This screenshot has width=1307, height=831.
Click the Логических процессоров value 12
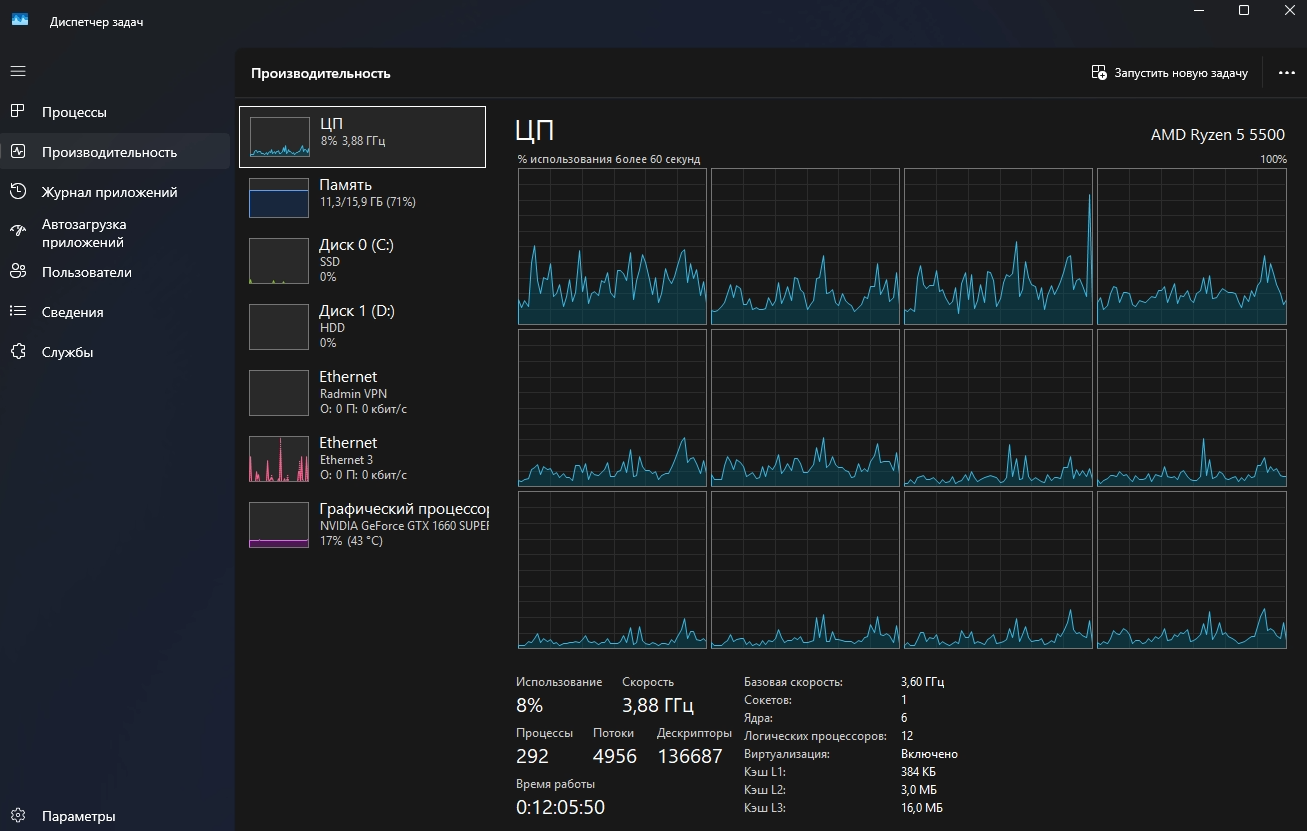point(907,736)
